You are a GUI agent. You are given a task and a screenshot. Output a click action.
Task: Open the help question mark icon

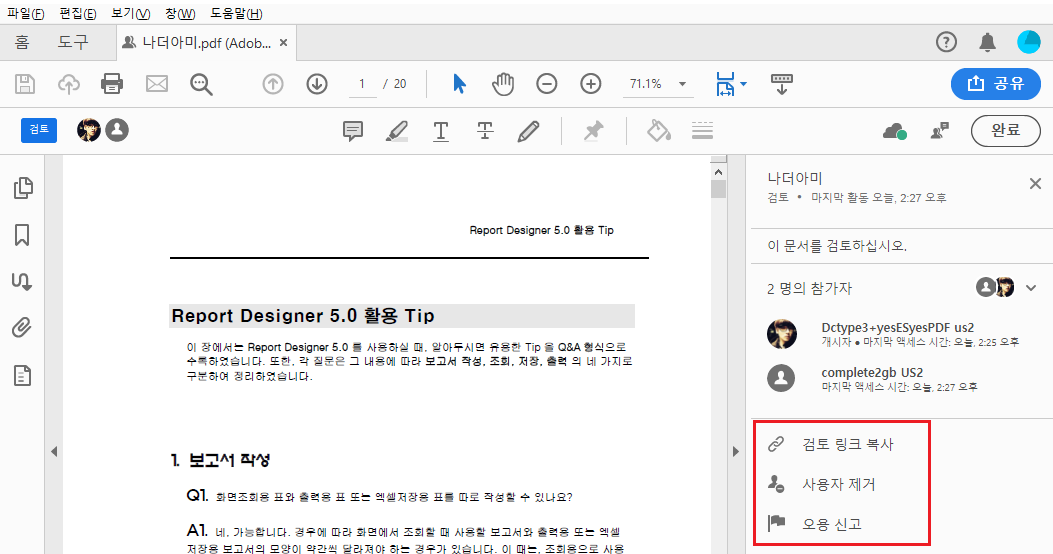click(x=946, y=42)
